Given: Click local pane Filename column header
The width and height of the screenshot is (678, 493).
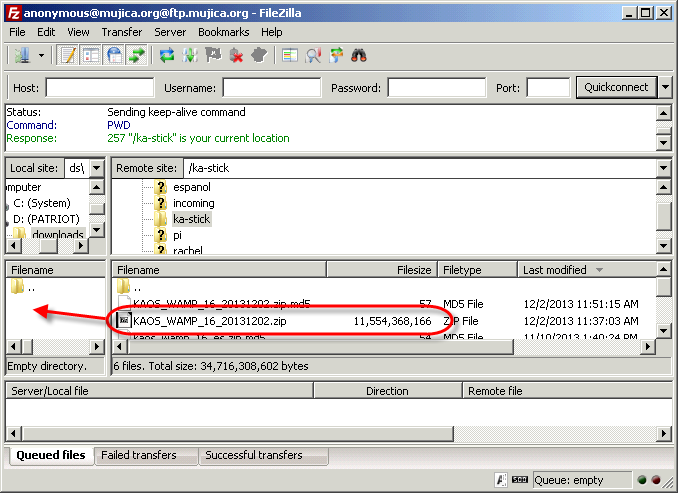Looking at the screenshot, I should tap(56, 270).
